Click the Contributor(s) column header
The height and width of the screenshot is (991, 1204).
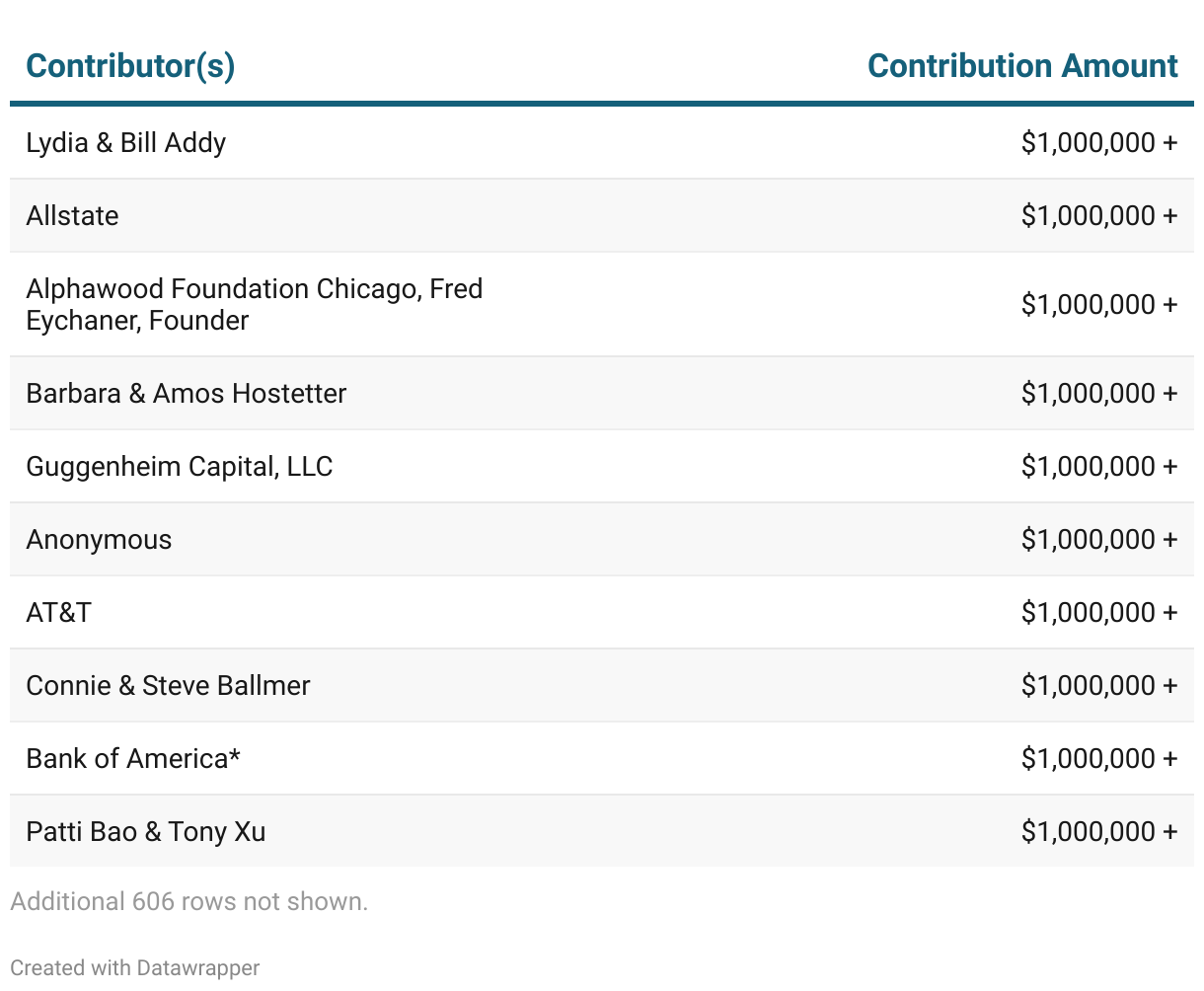[130, 66]
